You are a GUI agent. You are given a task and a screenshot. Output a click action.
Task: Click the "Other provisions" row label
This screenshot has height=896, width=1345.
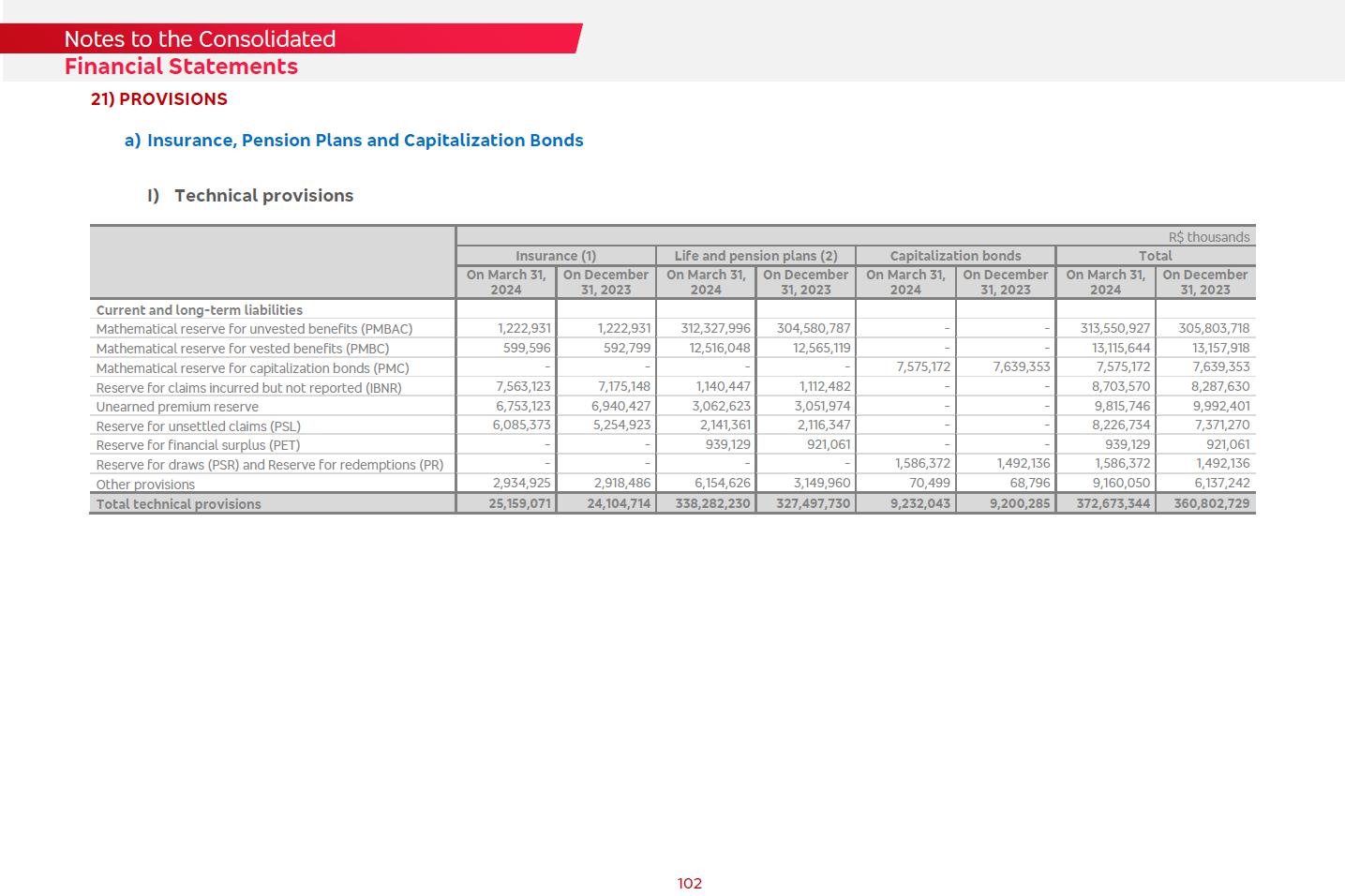[x=145, y=485]
